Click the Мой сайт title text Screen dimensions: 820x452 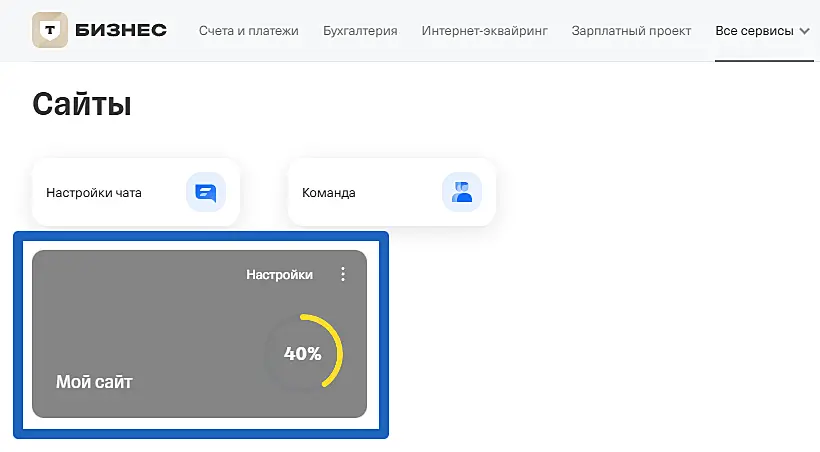[94, 382]
